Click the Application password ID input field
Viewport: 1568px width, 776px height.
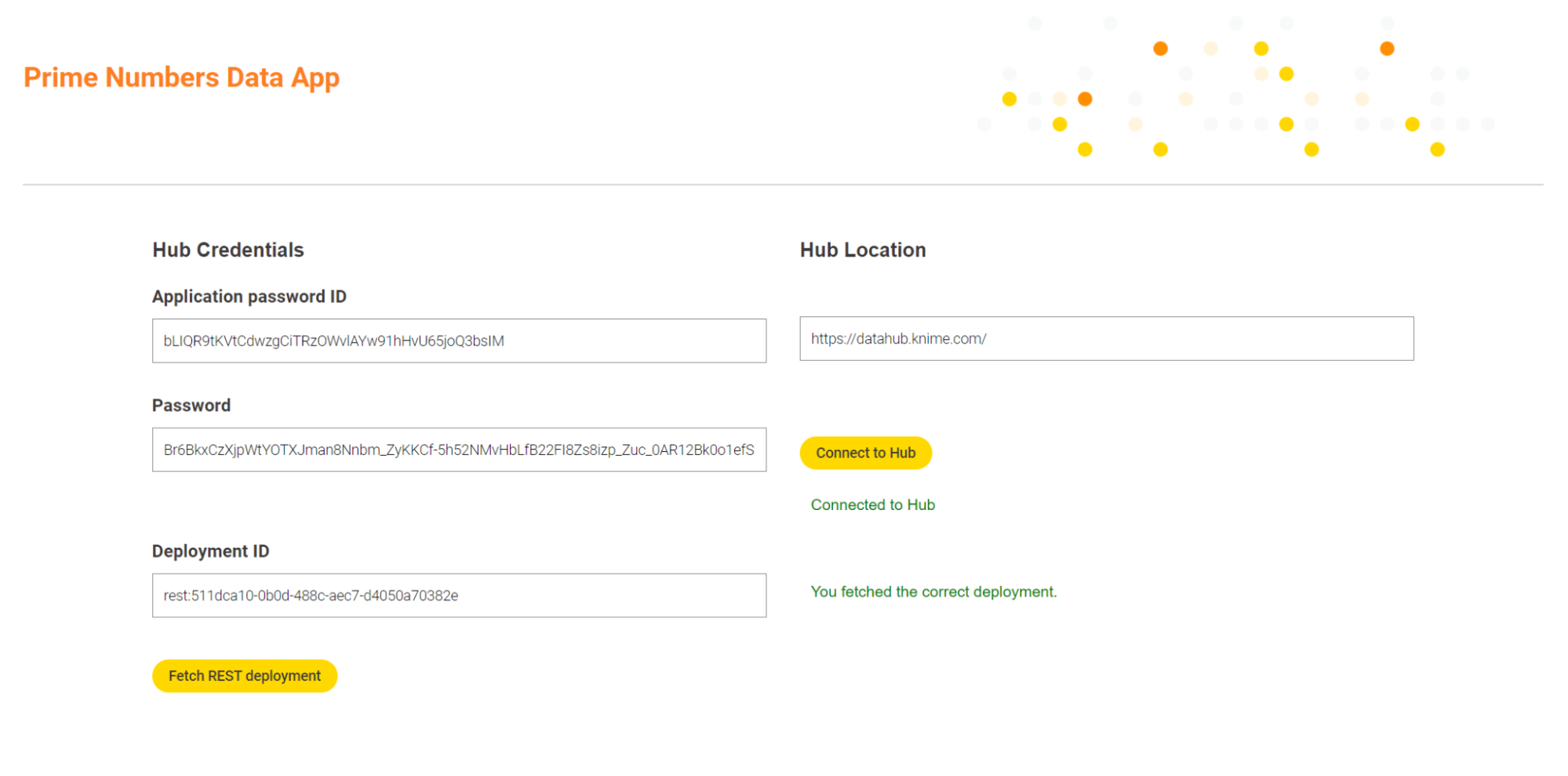pos(459,341)
